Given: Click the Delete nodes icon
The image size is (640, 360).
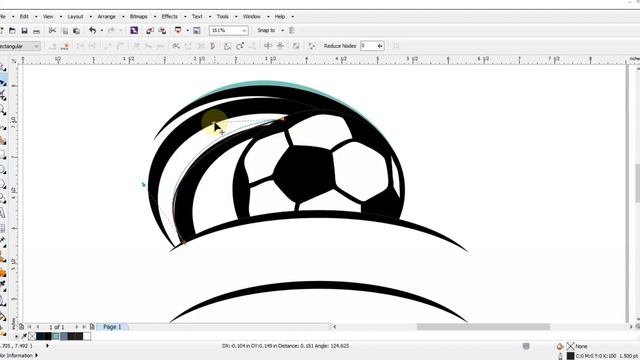Looking at the screenshot, I should point(65,46).
